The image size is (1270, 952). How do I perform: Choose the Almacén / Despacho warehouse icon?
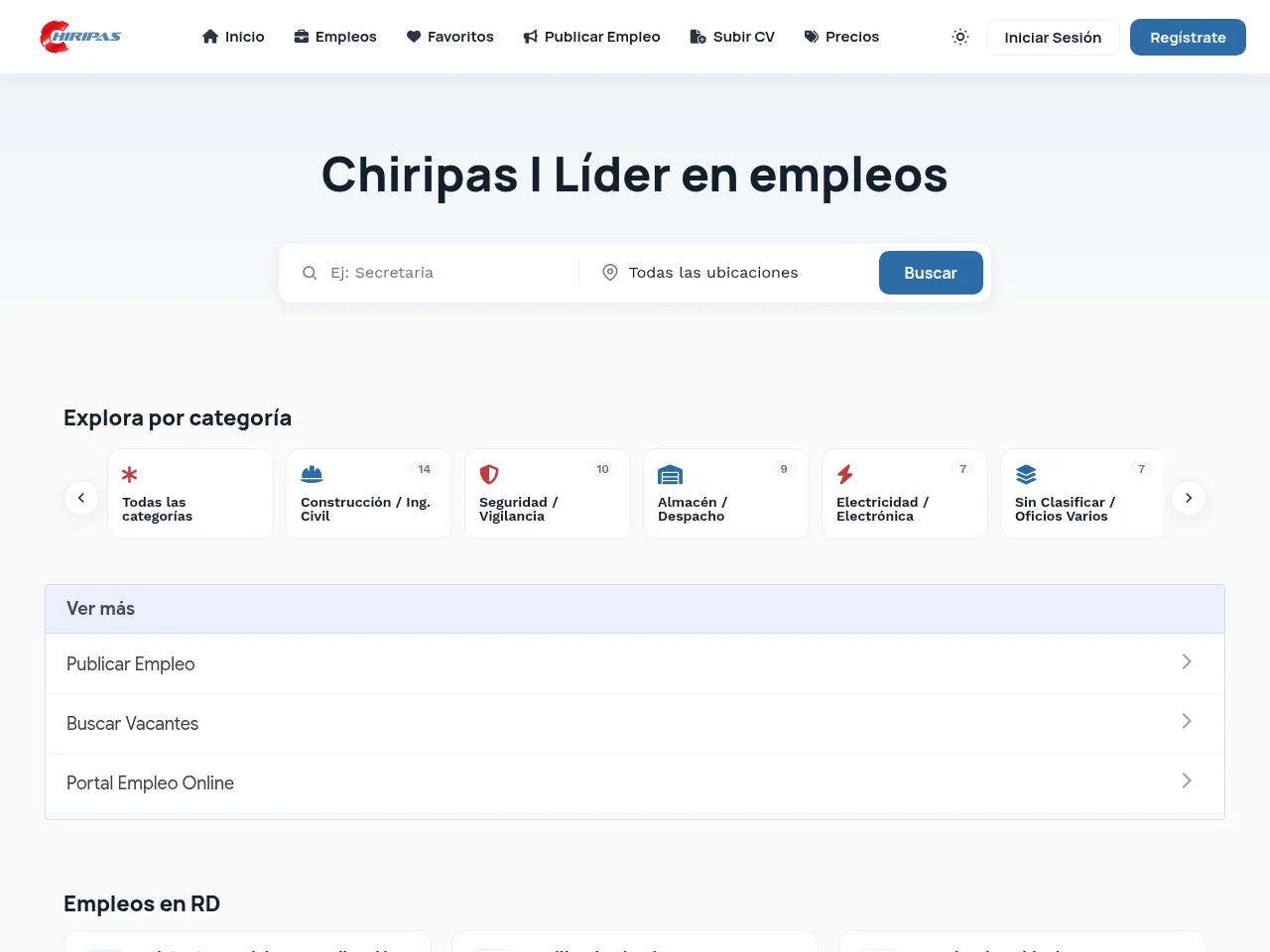(671, 474)
